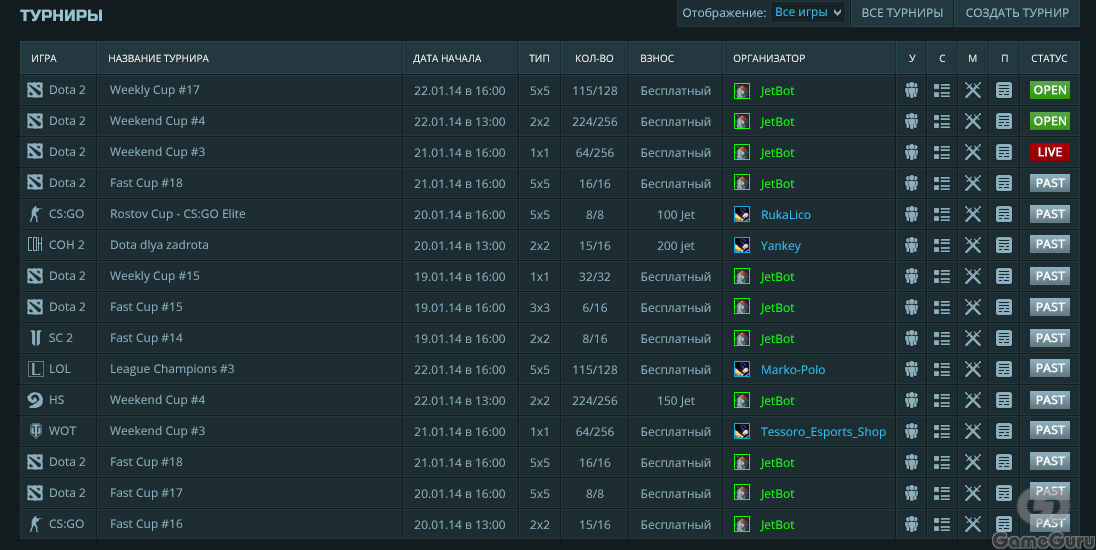This screenshot has height=550, width=1096.
Task: Sort by НАЗВАНИЕ ТУРНИРА column header
Action: click(x=158, y=59)
